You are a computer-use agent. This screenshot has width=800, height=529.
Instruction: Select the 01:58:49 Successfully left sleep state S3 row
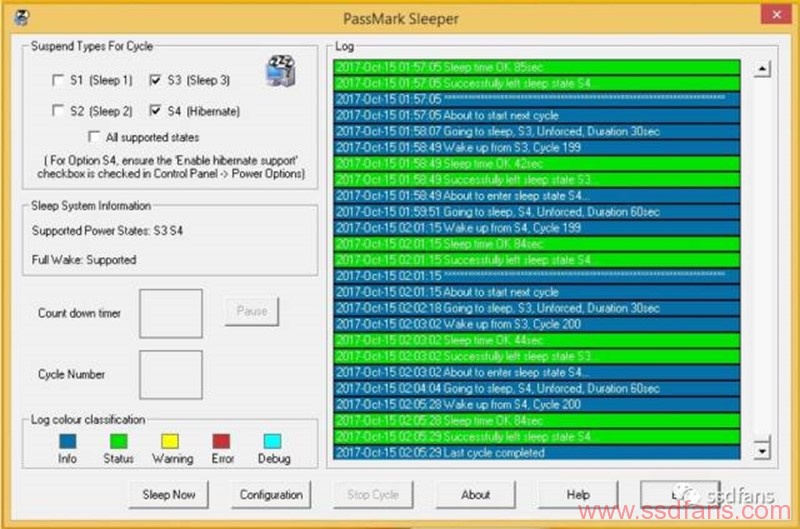tap(537, 180)
